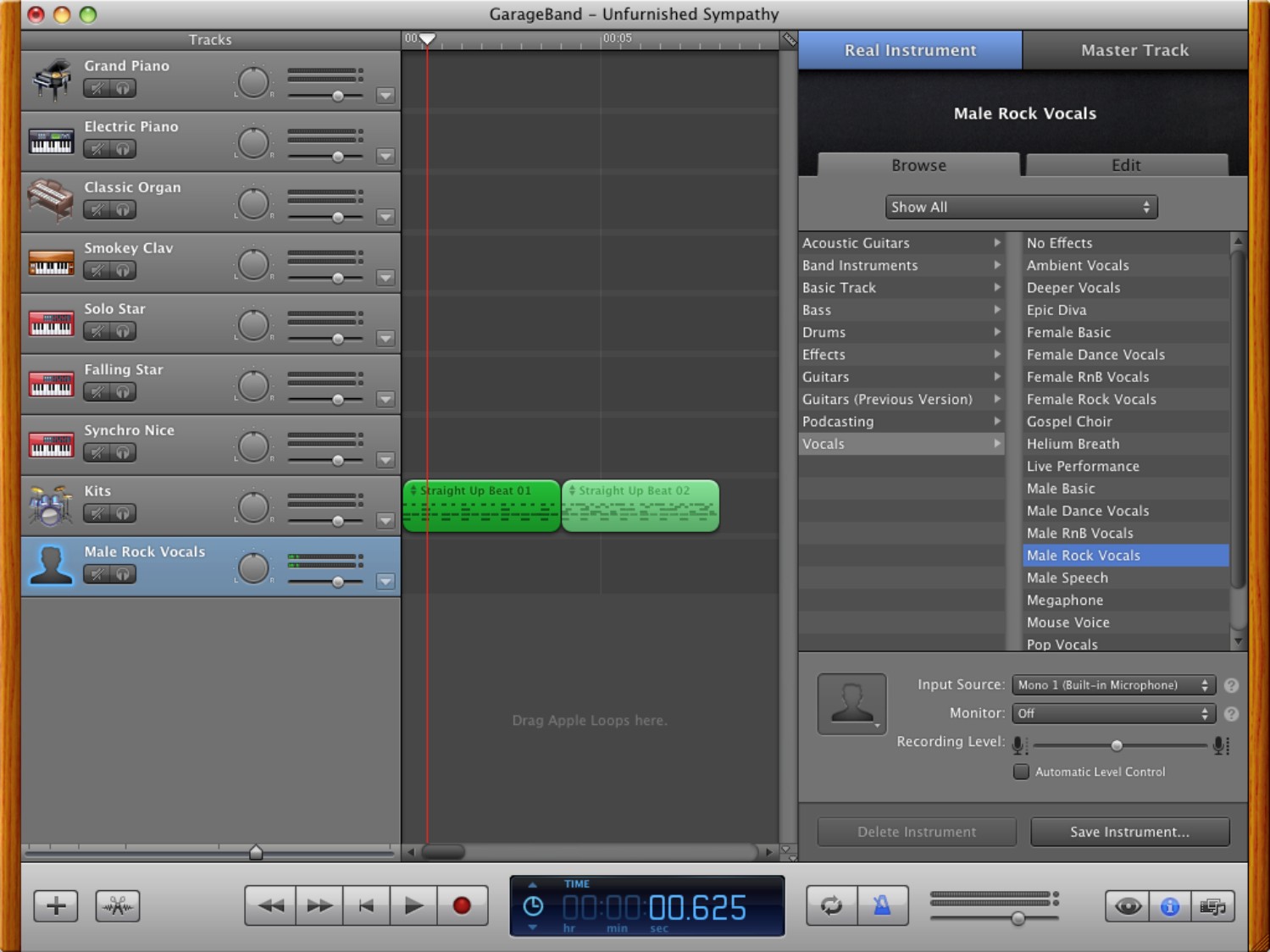The height and width of the screenshot is (952, 1270).
Task: Select the Classic Organ track icon
Action: [51, 202]
